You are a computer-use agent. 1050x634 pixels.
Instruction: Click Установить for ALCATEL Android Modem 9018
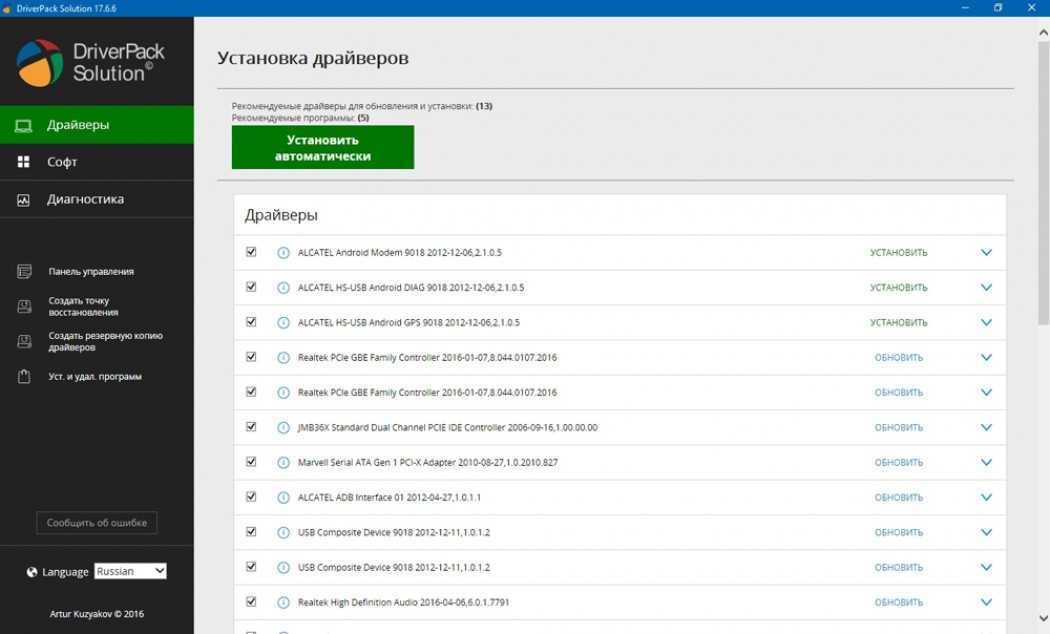click(899, 252)
